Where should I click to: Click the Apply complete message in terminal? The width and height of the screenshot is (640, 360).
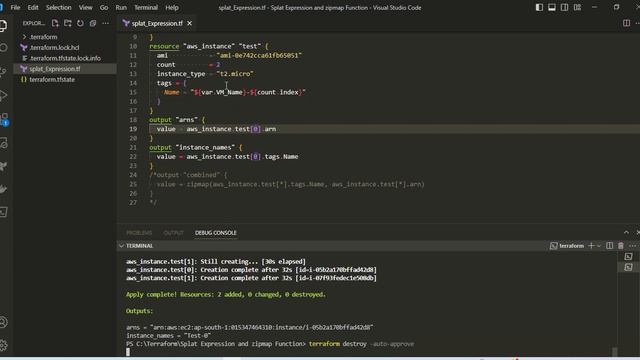(x=226, y=294)
